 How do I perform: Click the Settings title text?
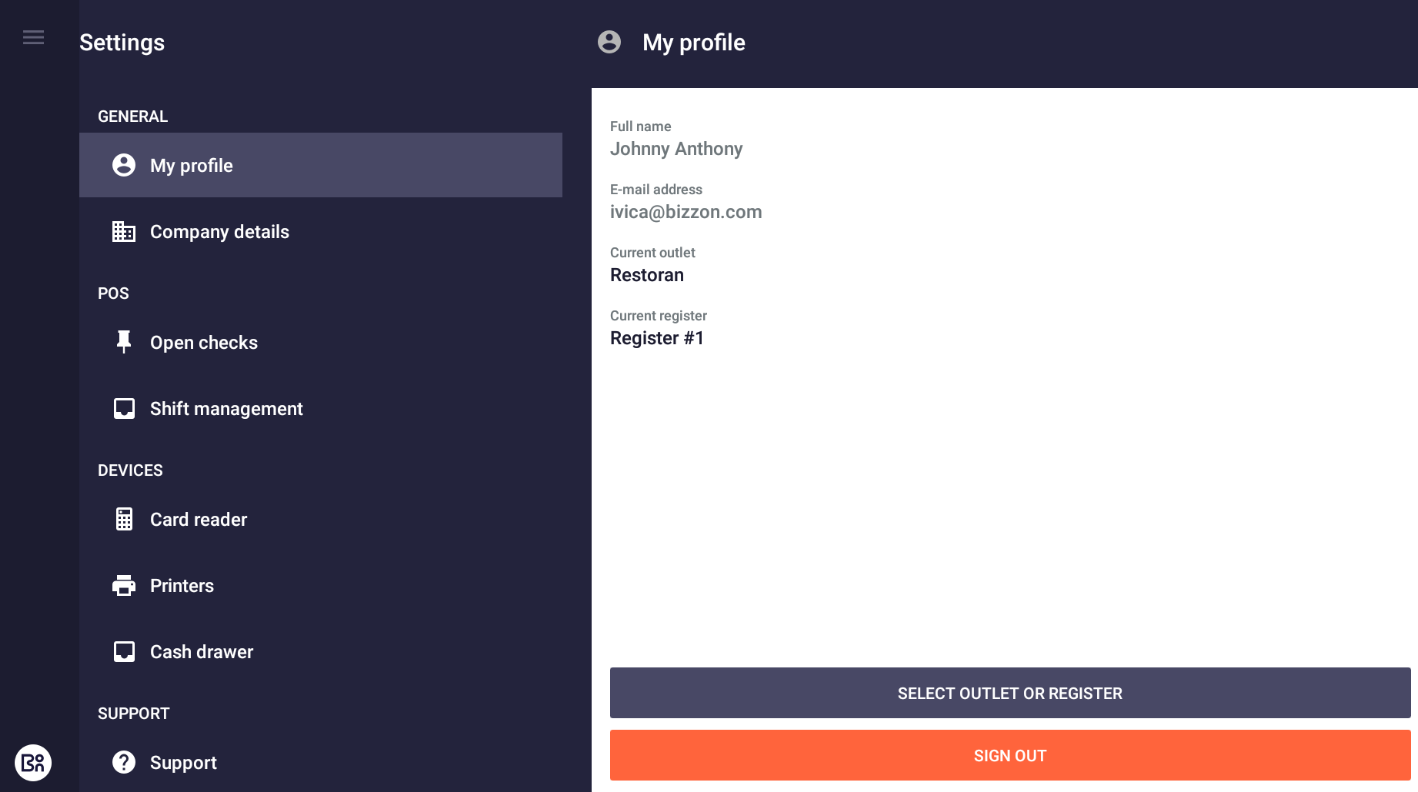(122, 42)
